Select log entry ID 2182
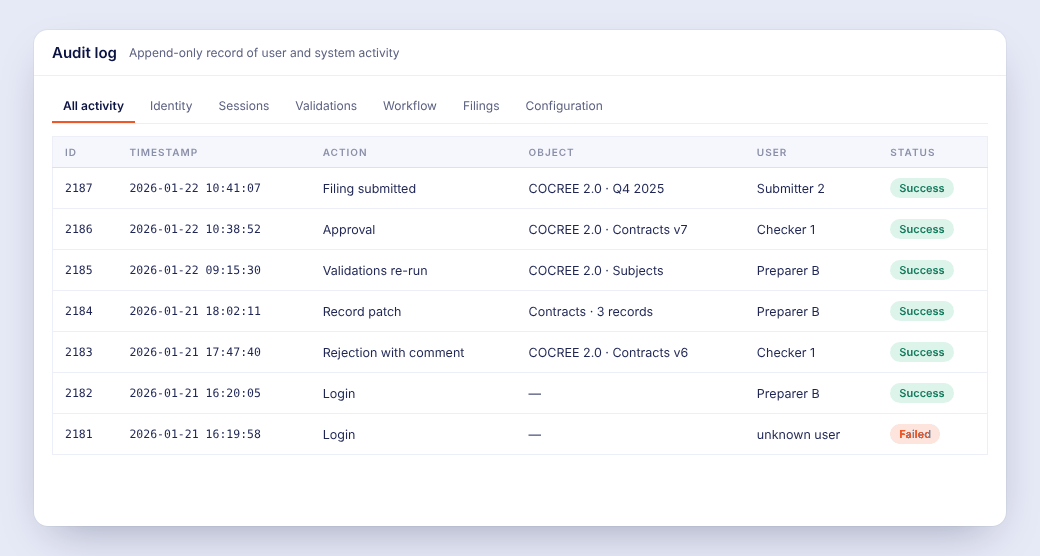The image size is (1040, 556). pos(78,393)
